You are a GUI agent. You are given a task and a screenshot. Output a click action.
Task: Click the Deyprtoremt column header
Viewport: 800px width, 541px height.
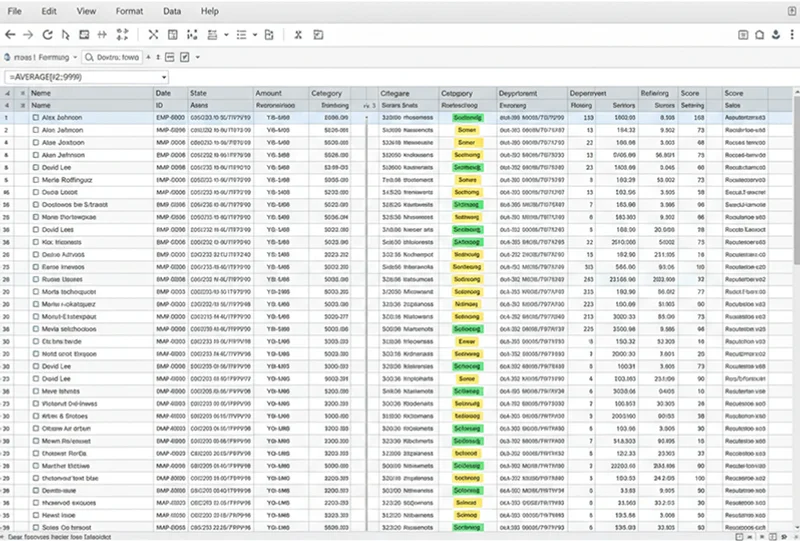pyautogui.click(x=532, y=93)
